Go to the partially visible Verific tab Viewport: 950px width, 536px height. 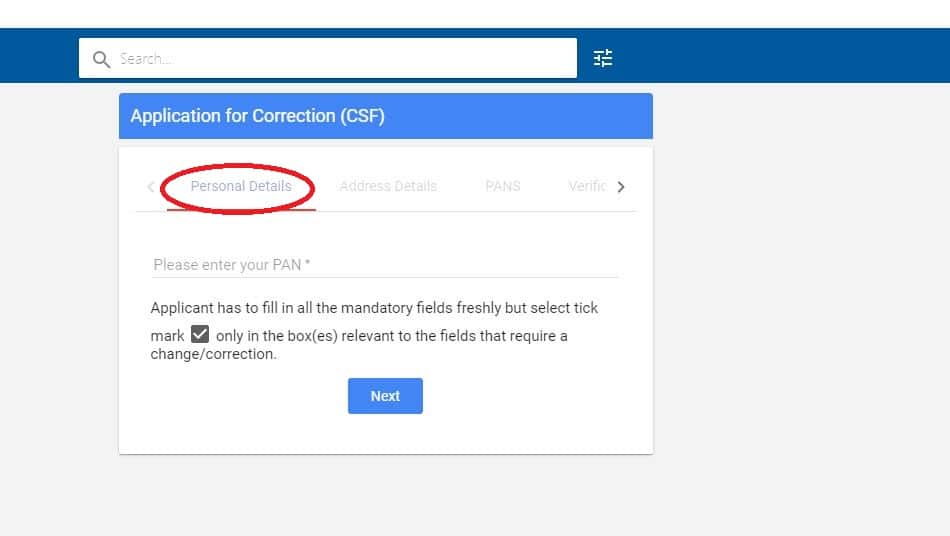point(587,186)
